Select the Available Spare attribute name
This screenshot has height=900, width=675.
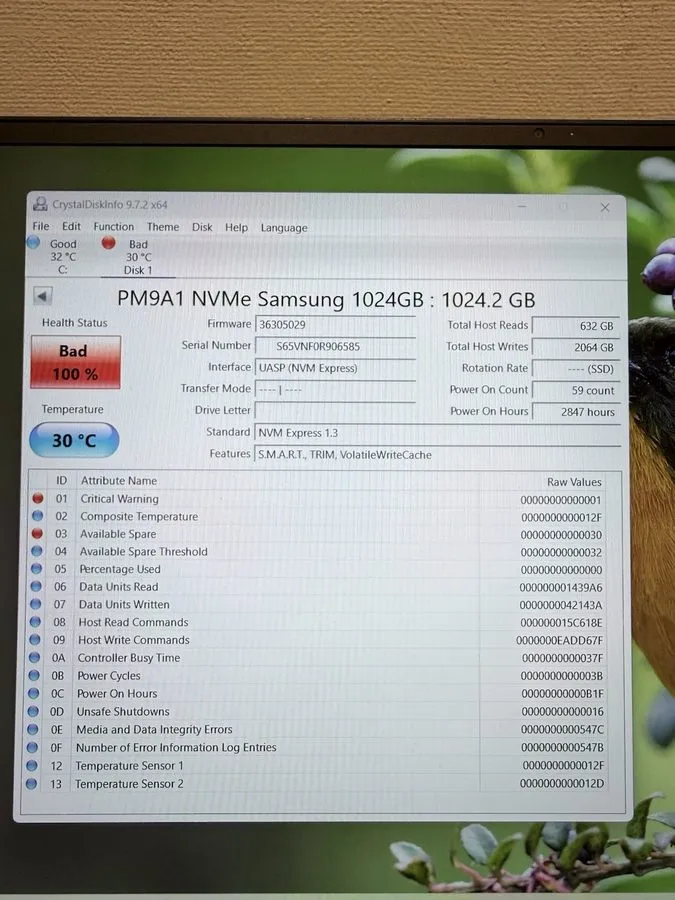[118, 534]
